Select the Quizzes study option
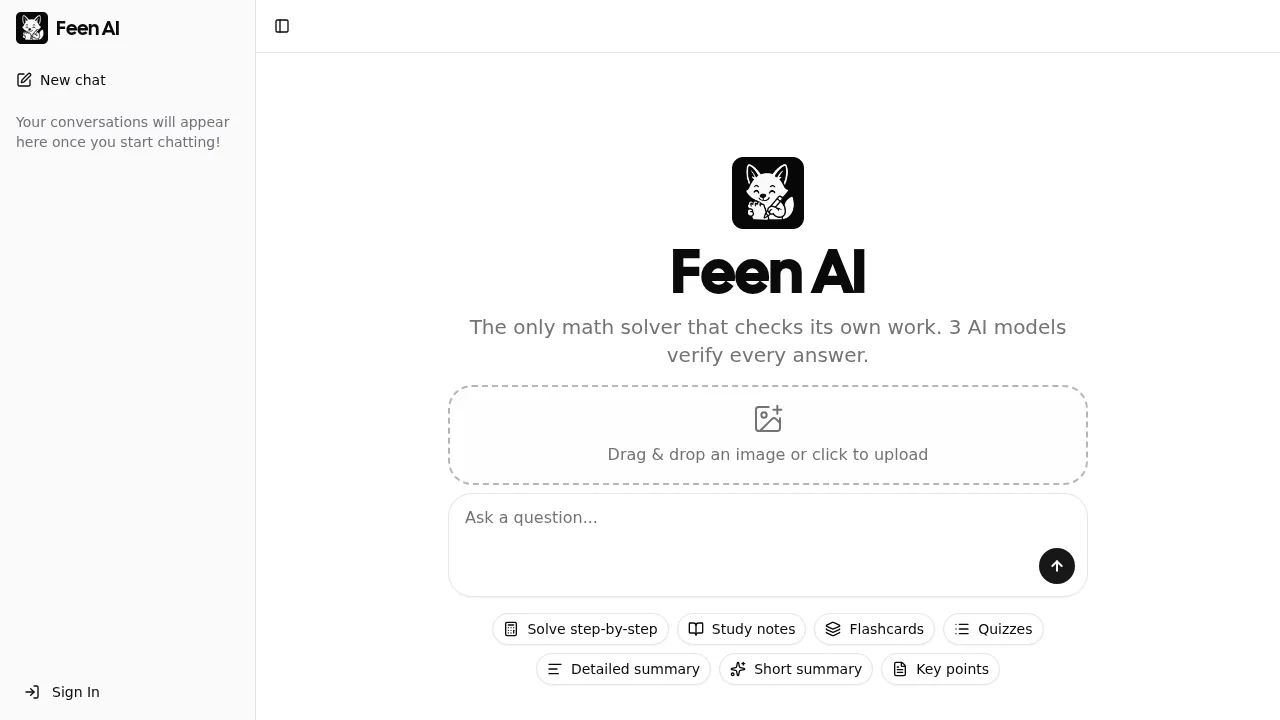 pyautogui.click(x=993, y=629)
